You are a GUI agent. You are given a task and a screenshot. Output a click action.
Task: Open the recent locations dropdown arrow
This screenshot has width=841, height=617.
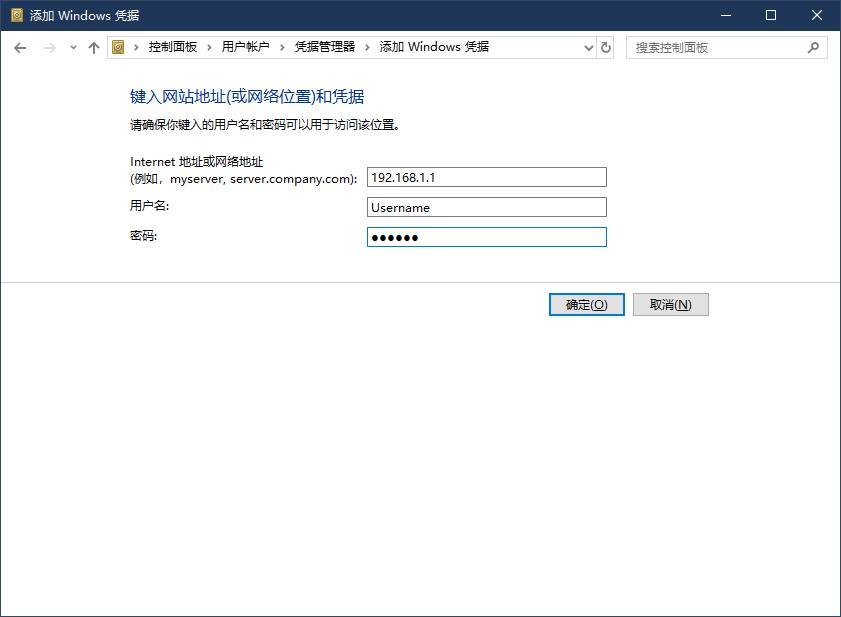[73, 48]
